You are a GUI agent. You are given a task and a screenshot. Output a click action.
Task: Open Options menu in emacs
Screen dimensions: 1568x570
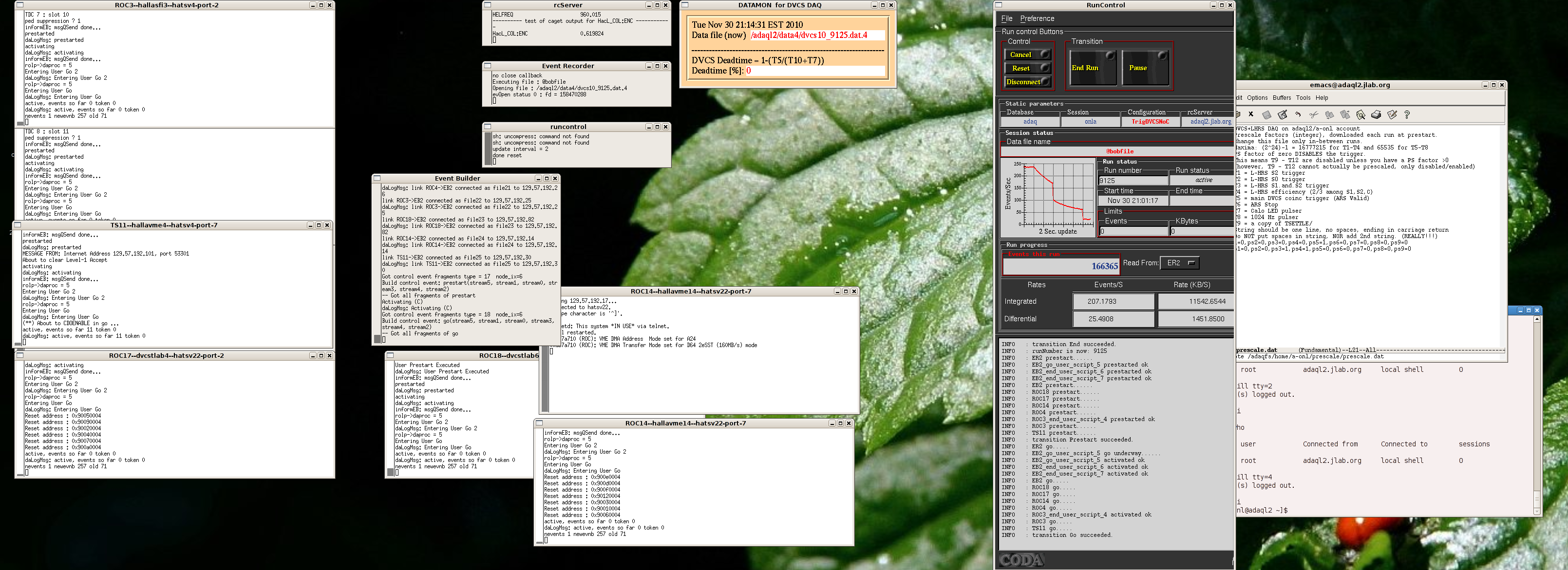point(1257,97)
